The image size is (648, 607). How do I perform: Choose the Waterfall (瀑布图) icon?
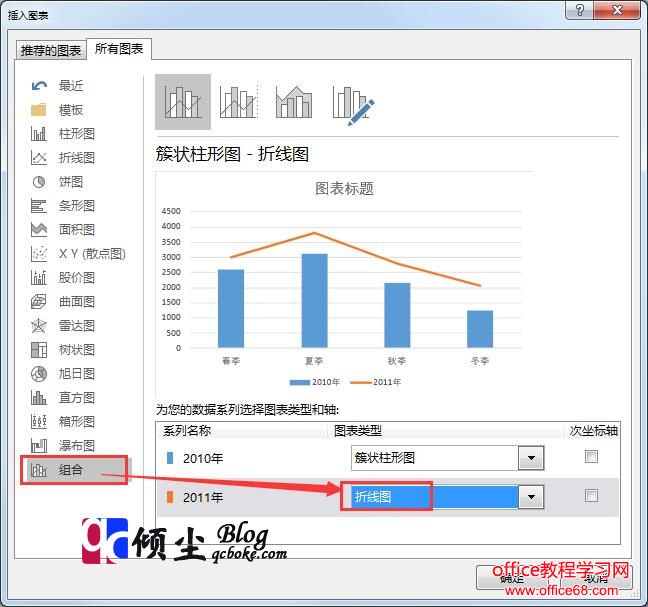tap(39, 445)
